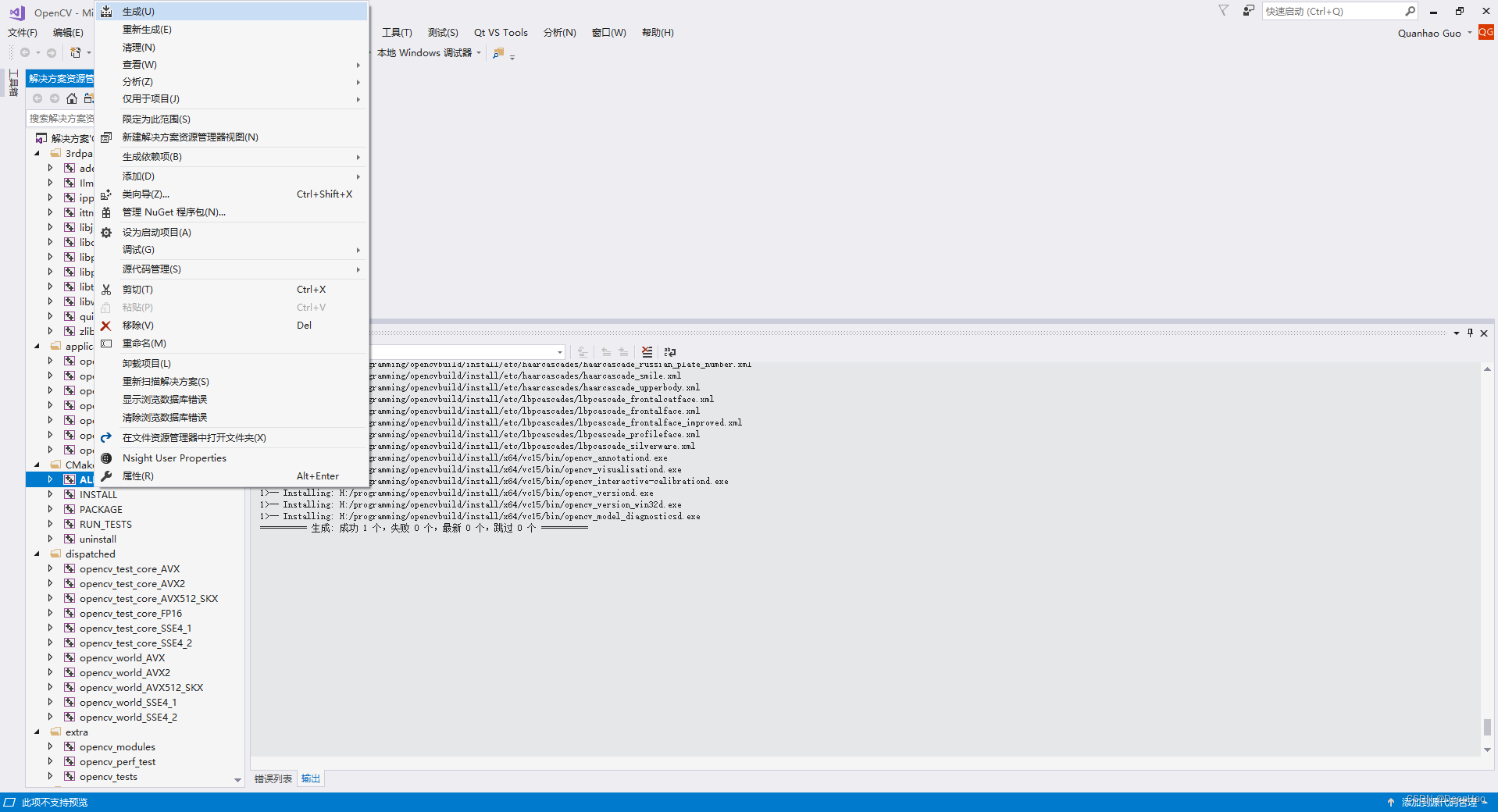Viewport: 1498px width, 812px height.
Task: Click the Solution Explorer Home icon
Action: point(72,98)
